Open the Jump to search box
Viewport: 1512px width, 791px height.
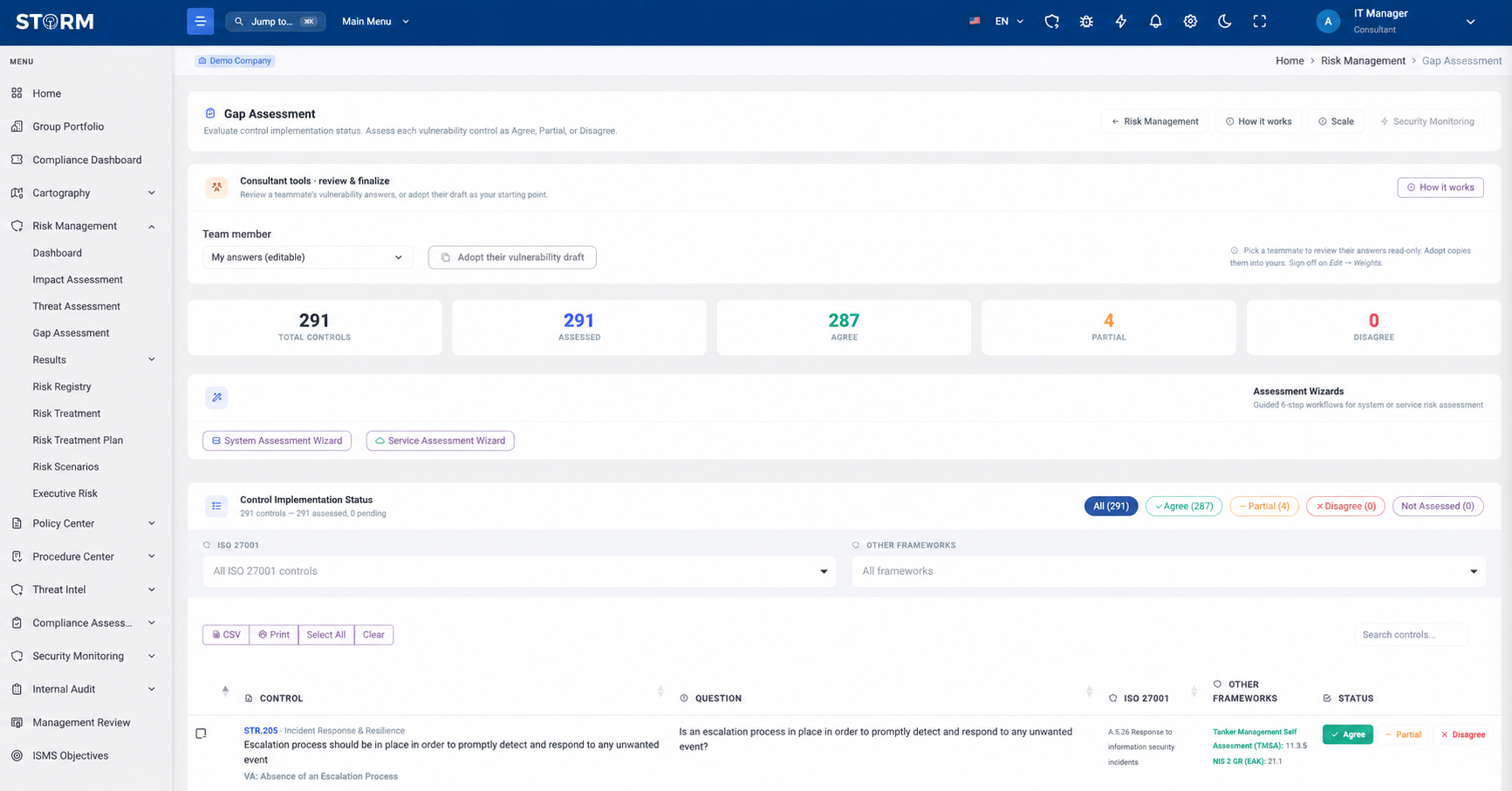click(276, 21)
